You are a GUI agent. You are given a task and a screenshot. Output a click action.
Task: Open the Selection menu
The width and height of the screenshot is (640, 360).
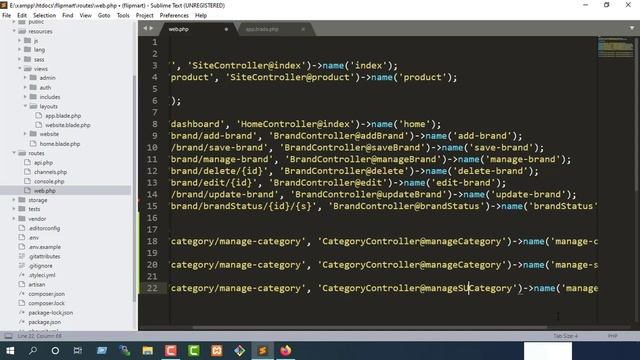pos(44,16)
